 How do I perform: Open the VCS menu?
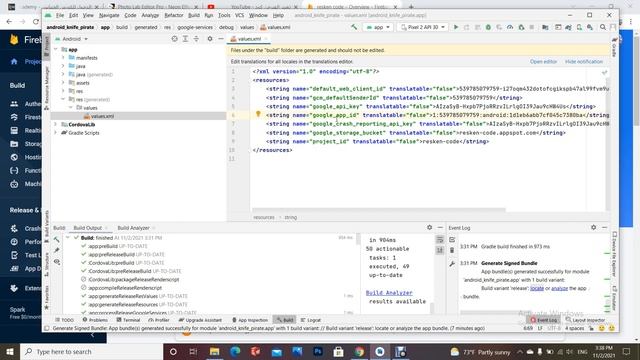click(x=240, y=15)
